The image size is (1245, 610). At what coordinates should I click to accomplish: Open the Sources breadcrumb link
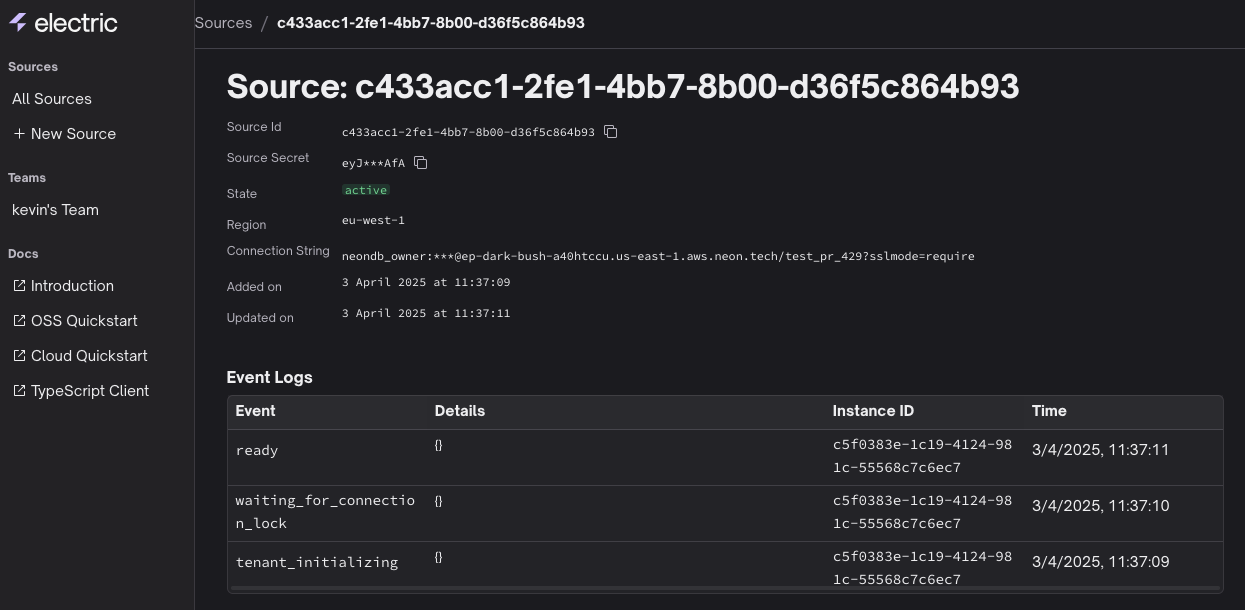click(223, 22)
